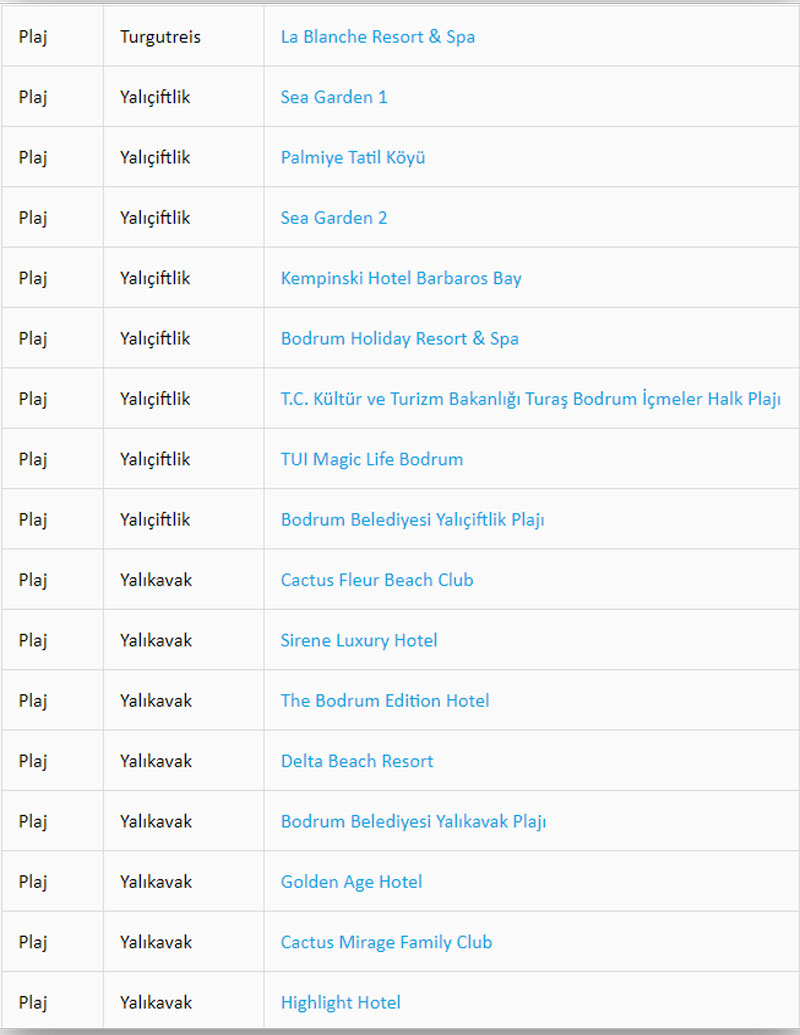
Task: Click the Golden Age Hotel link
Action: (x=351, y=882)
